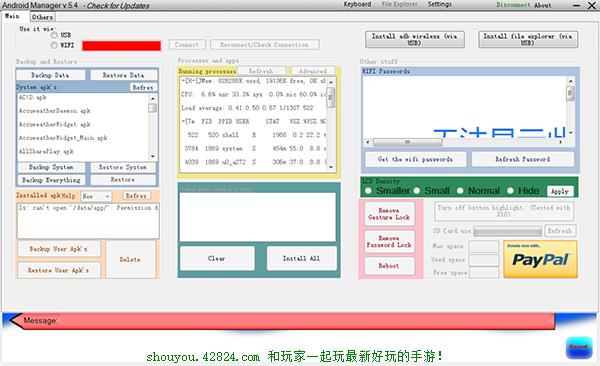Click the Restore Data button
The width and height of the screenshot is (600, 366).
(x=123, y=75)
